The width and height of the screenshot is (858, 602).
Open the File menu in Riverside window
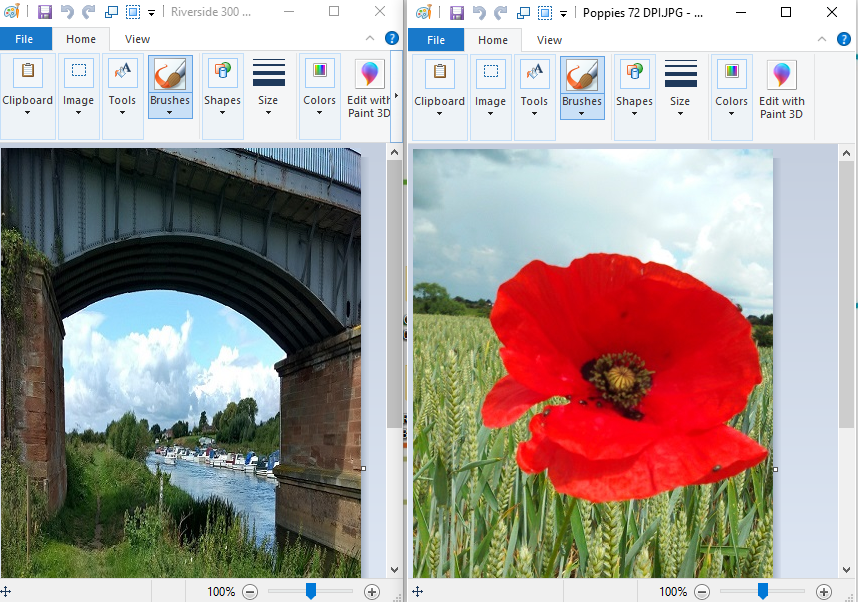click(25, 39)
